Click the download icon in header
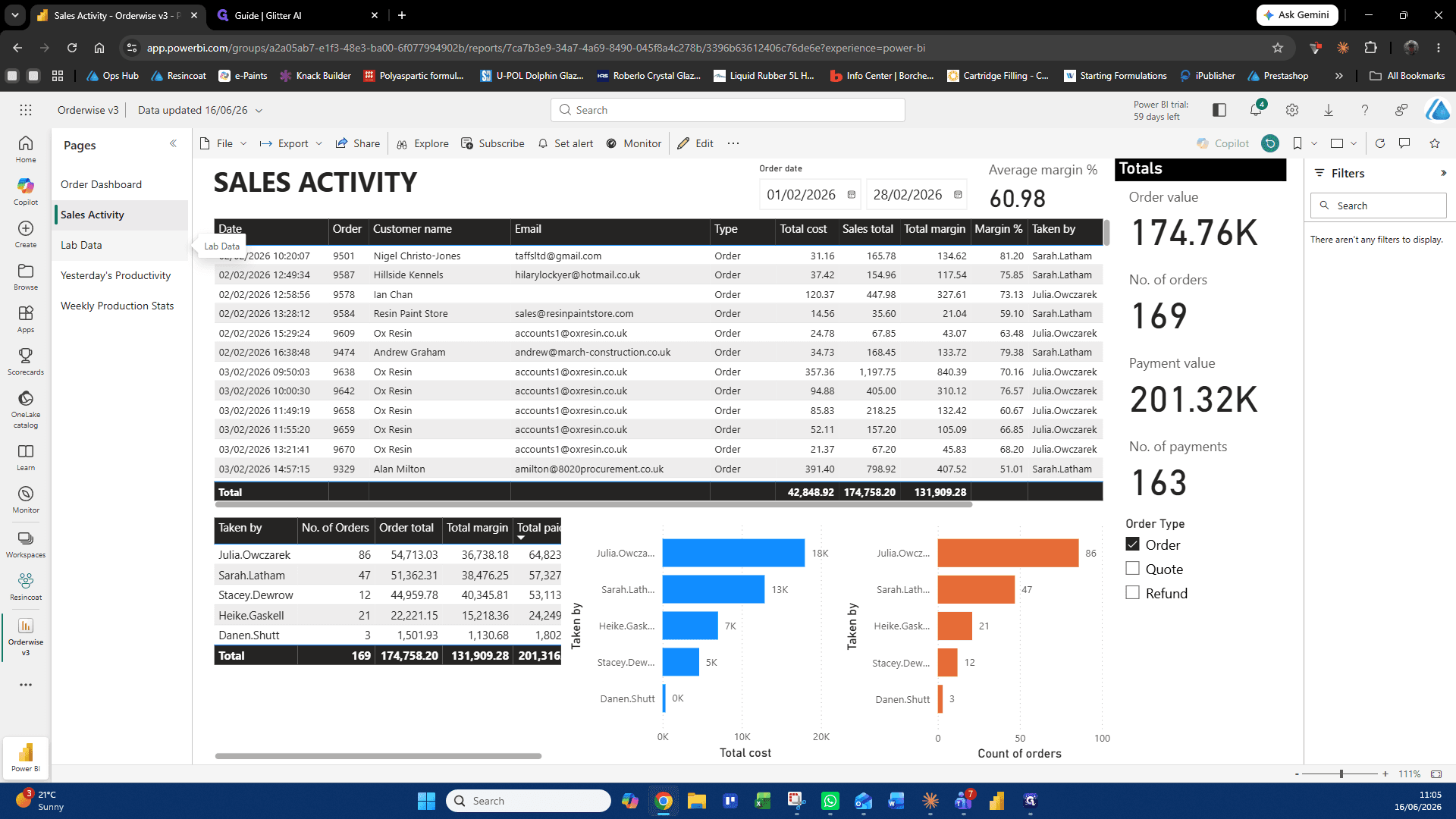The height and width of the screenshot is (819, 1456). tap(1329, 110)
